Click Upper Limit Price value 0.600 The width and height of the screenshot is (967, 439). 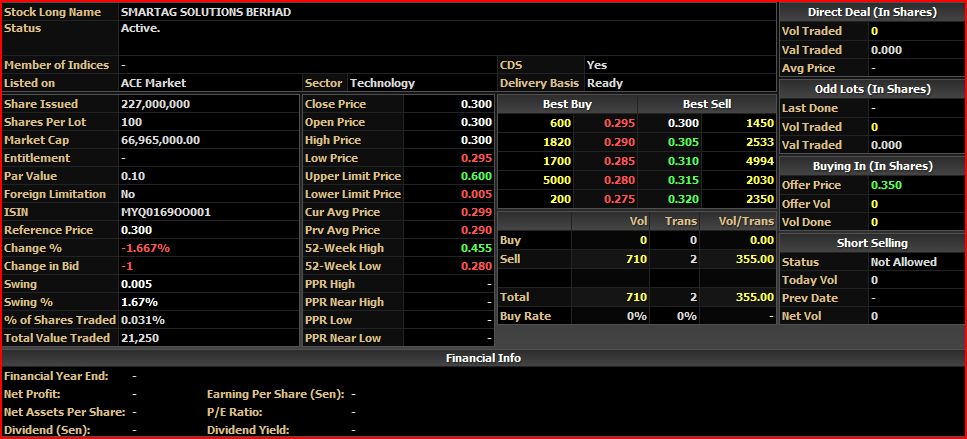tap(477, 176)
